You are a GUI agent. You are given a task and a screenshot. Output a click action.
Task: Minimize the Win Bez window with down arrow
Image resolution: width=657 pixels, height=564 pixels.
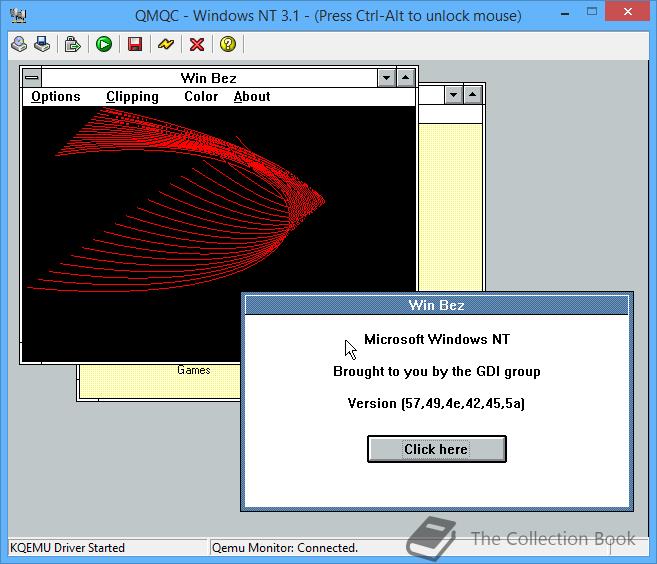coord(386,78)
